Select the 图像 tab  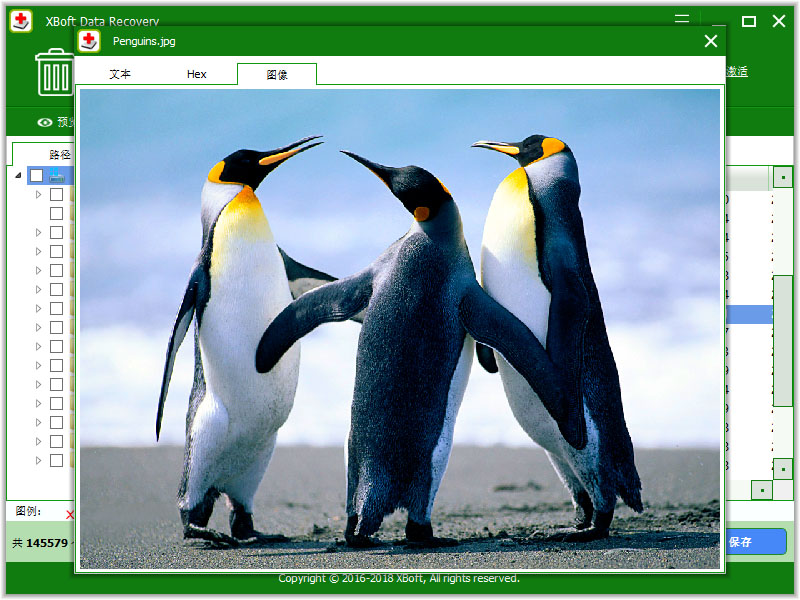(x=277, y=74)
